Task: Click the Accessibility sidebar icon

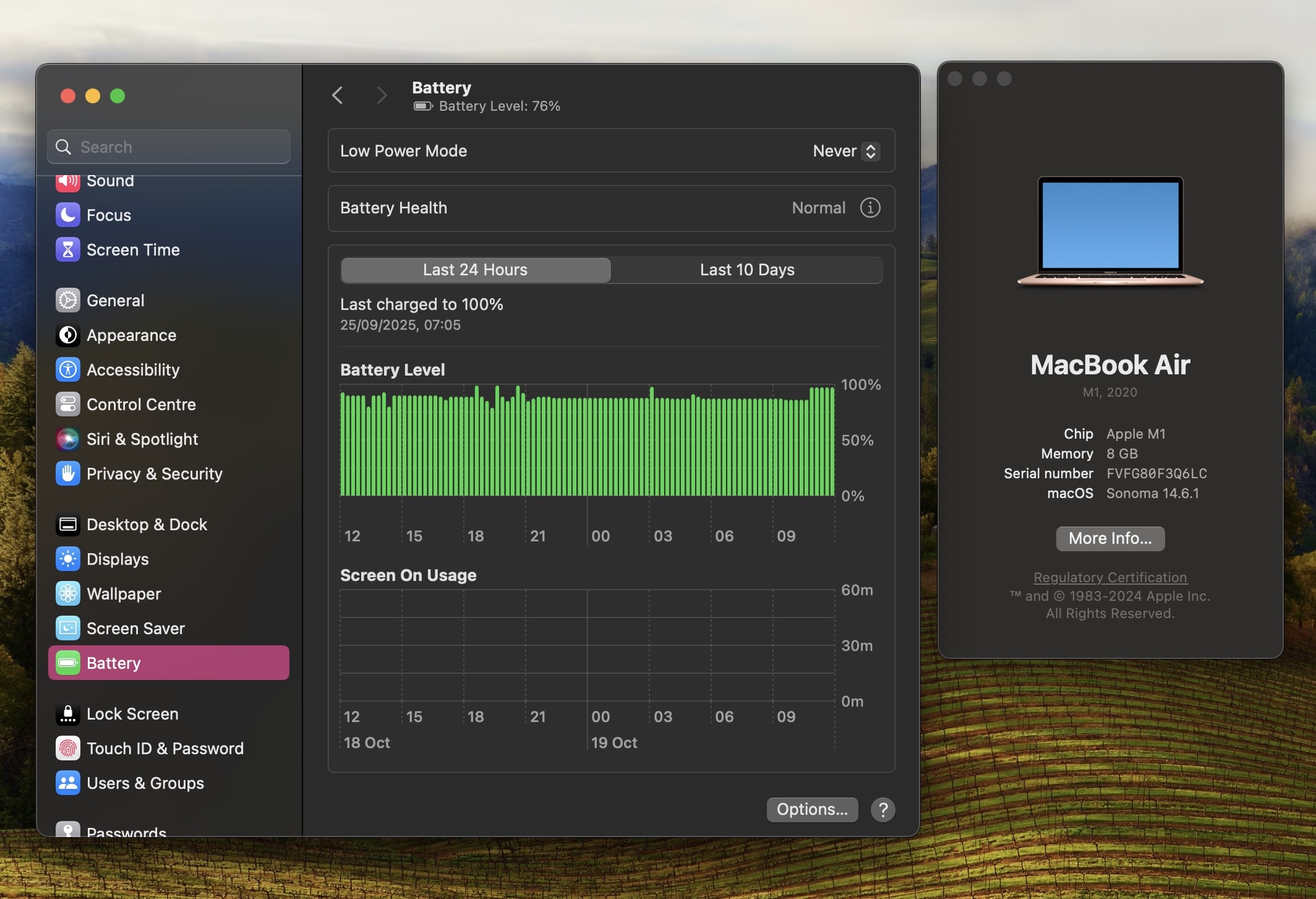Action: point(67,369)
